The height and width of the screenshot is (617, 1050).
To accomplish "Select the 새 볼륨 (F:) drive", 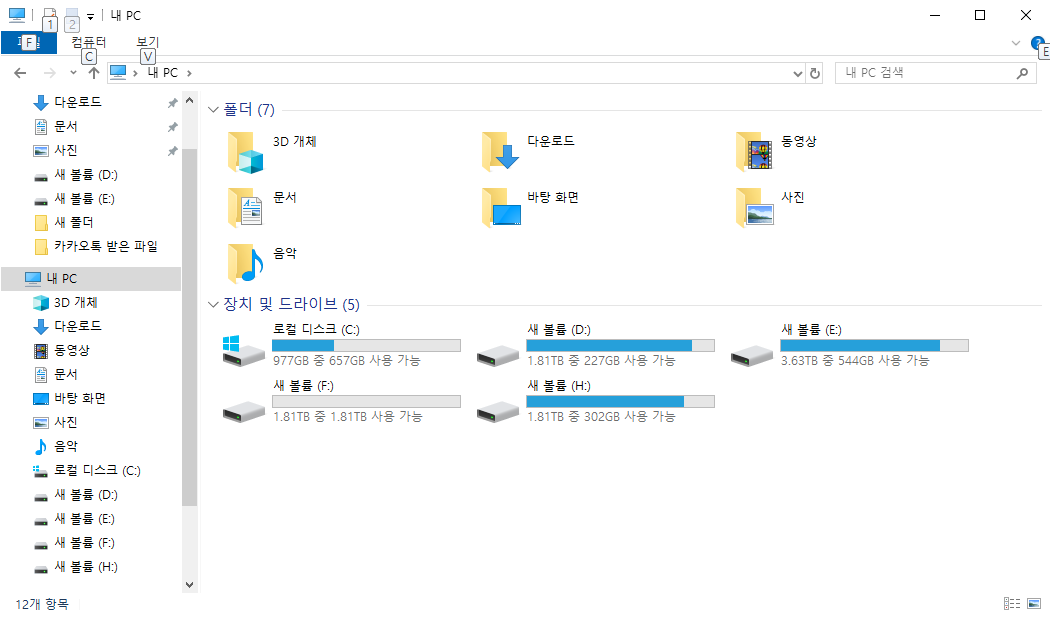I will (x=244, y=405).
